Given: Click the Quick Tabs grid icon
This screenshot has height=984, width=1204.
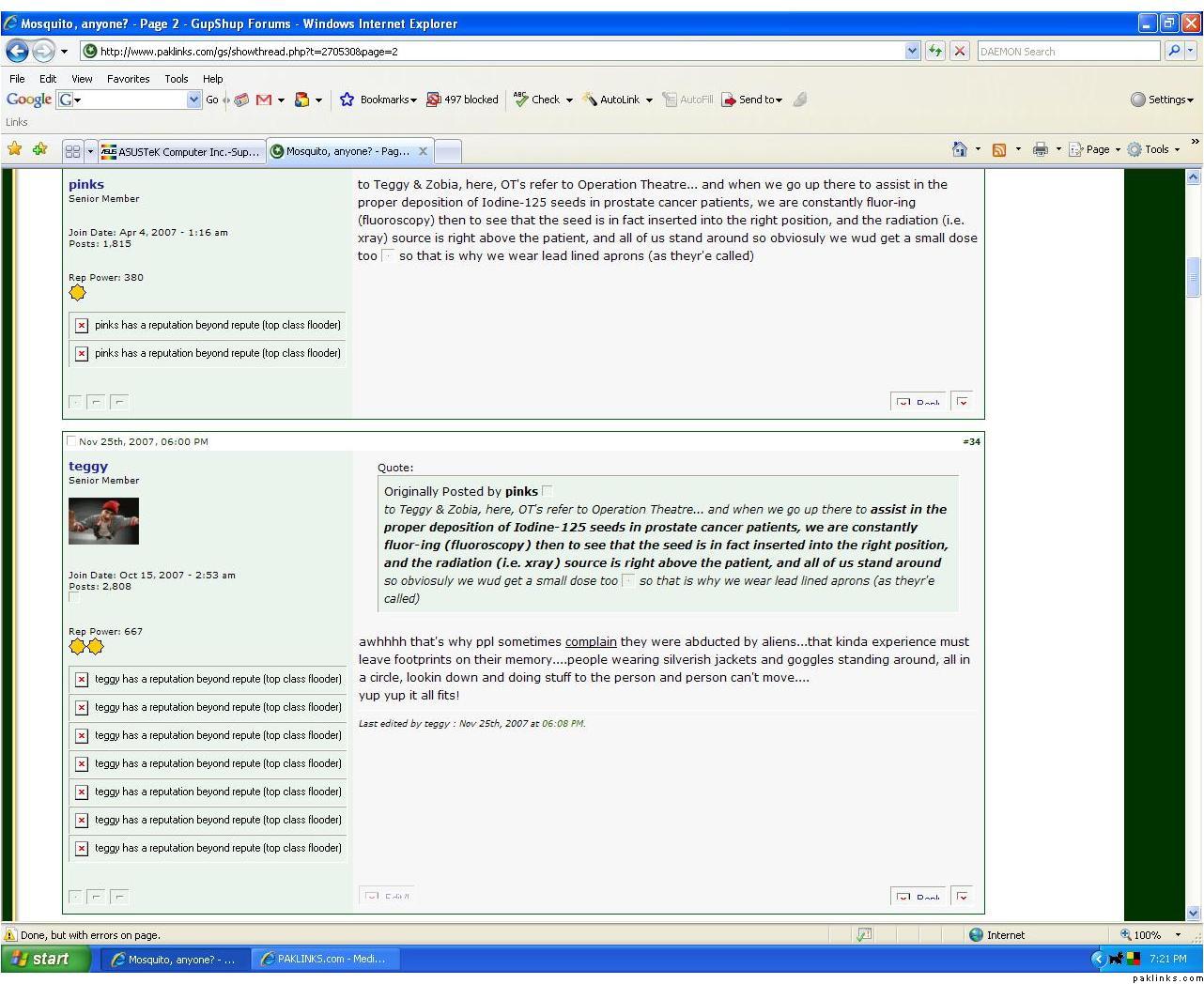Looking at the screenshot, I should click(x=72, y=151).
